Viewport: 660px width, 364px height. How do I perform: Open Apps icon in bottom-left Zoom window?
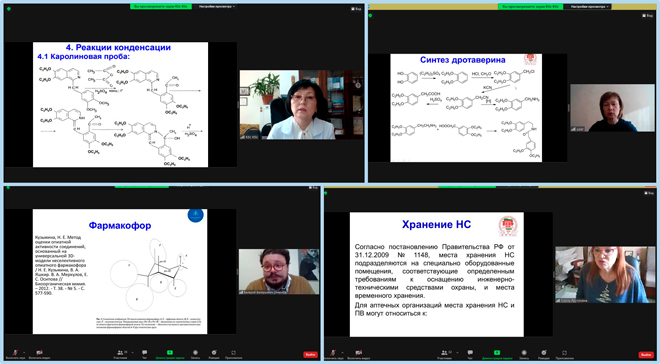pos(233,353)
